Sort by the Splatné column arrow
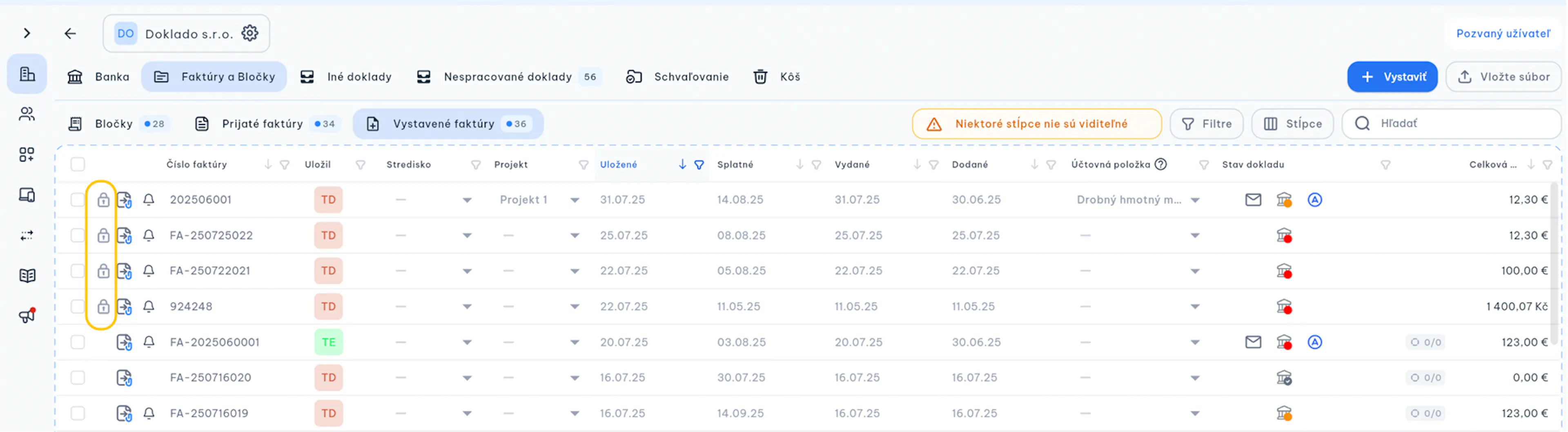 click(800, 164)
